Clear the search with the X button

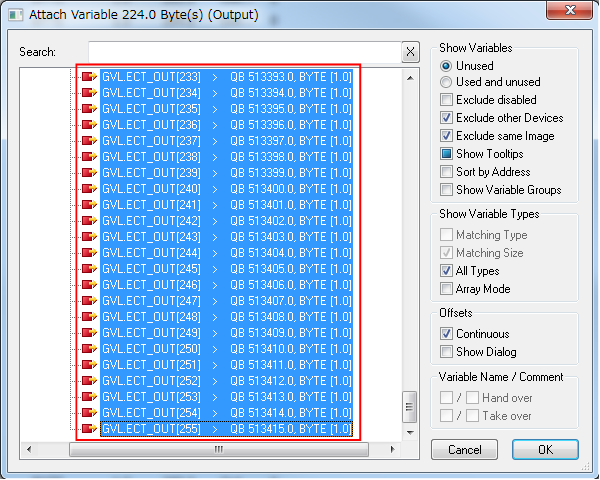pyautogui.click(x=410, y=52)
